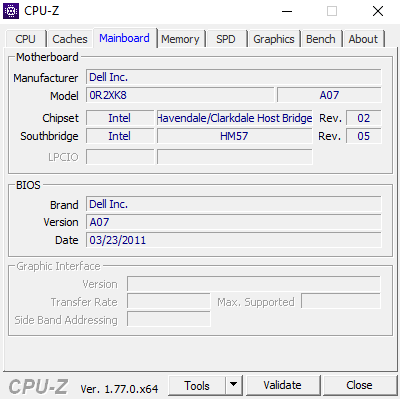Screen dimensions: 400x399
Task: Select the Memory tab
Action: pyautogui.click(x=180, y=39)
